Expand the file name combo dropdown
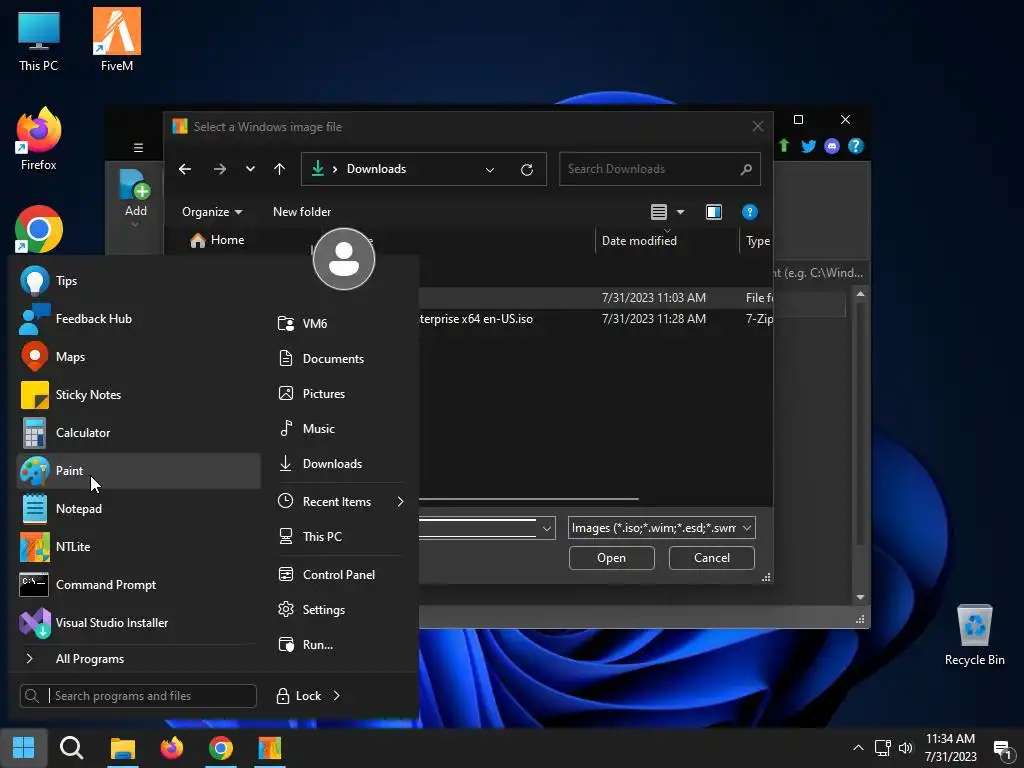Image resolution: width=1024 pixels, height=768 pixels. [x=547, y=528]
